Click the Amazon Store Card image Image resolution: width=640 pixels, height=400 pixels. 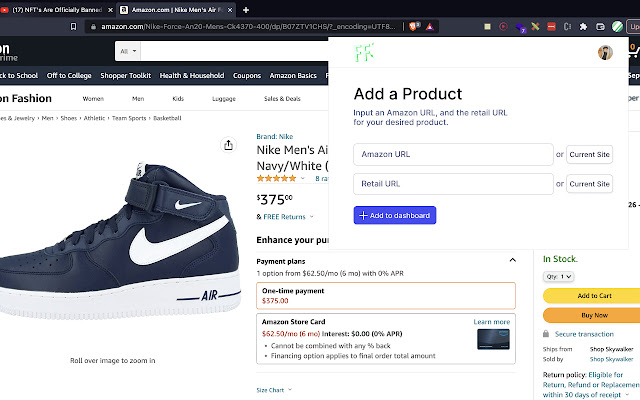tap(493, 338)
